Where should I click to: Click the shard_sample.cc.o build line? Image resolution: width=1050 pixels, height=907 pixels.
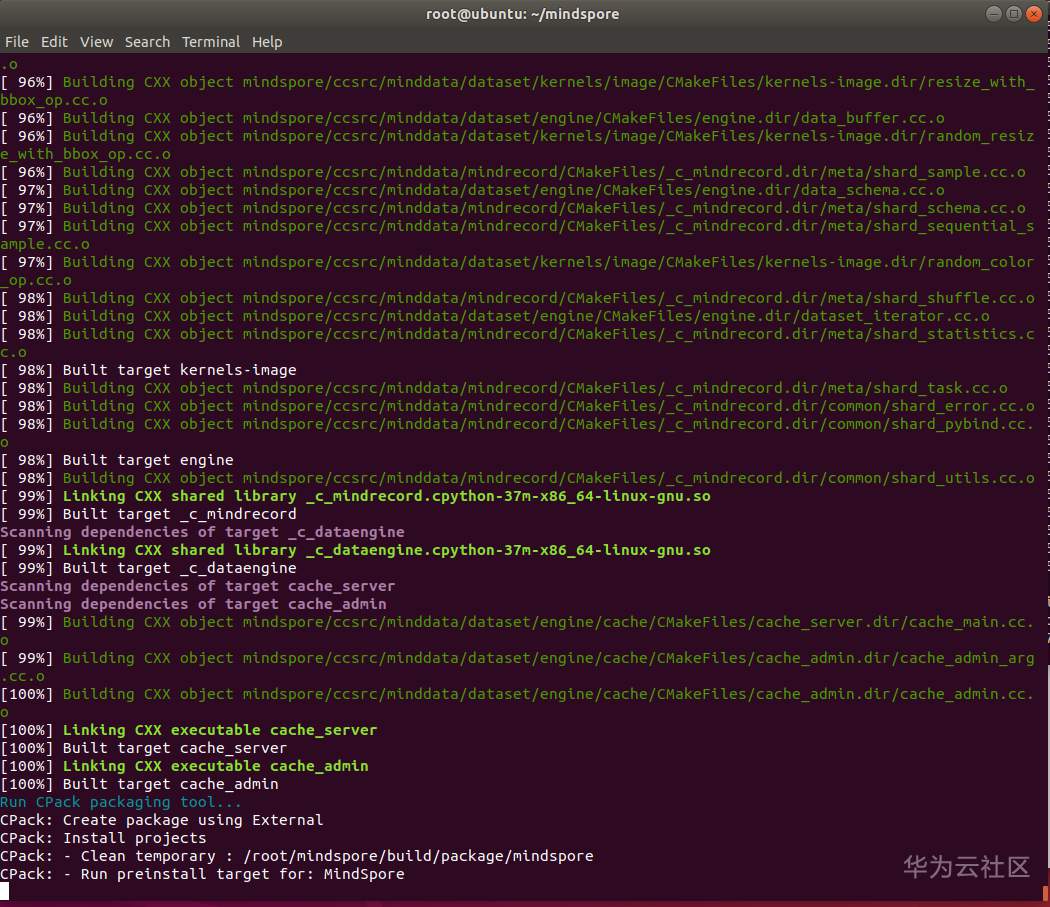click(513, 172)
